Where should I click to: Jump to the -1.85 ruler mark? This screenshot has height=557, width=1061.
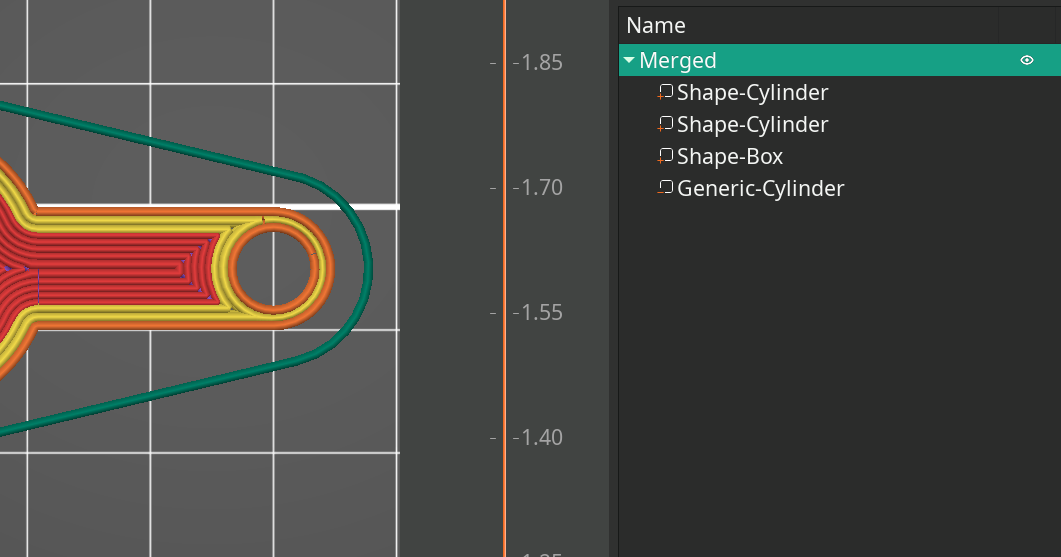coord(538,62)
